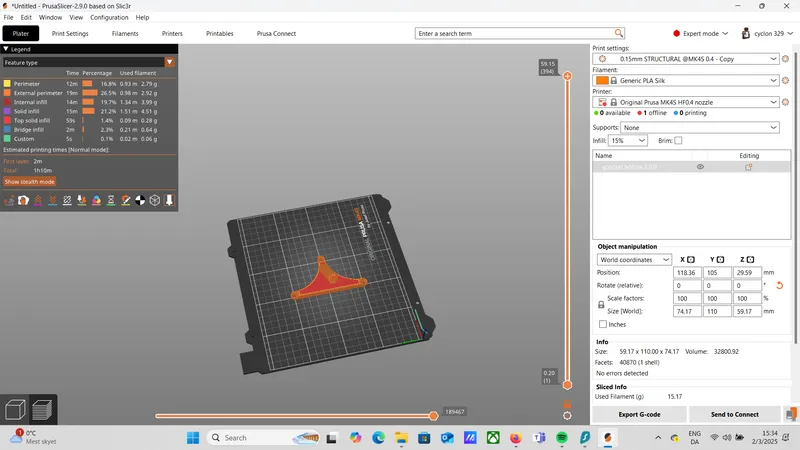Click export to removable drive icon

point(791,414)
